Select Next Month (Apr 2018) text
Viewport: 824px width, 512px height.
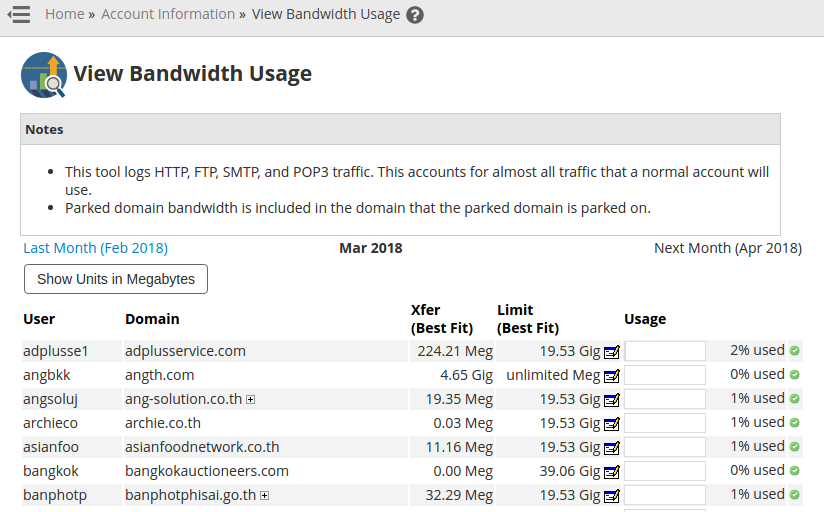click(727, 248)
